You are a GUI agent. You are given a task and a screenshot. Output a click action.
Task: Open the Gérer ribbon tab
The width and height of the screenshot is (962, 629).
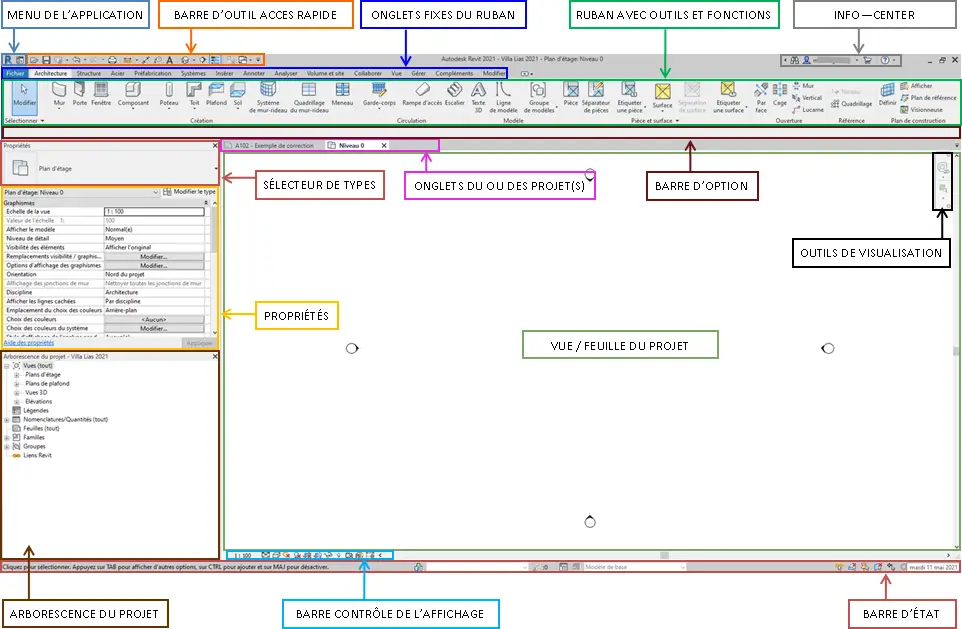pyautogui.click(x=418, y=74)
